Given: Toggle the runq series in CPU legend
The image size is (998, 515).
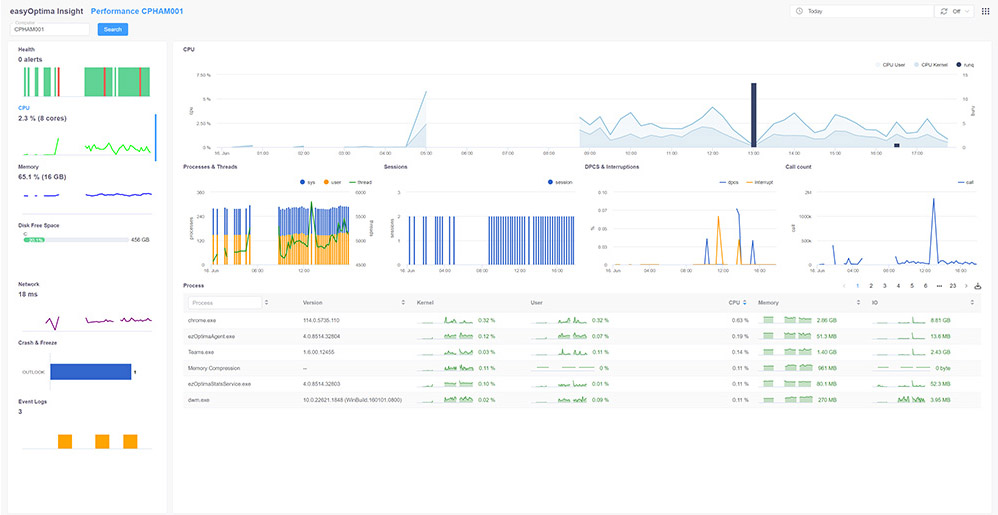Looking at the screenshot, I should click(x=964, y=64).
